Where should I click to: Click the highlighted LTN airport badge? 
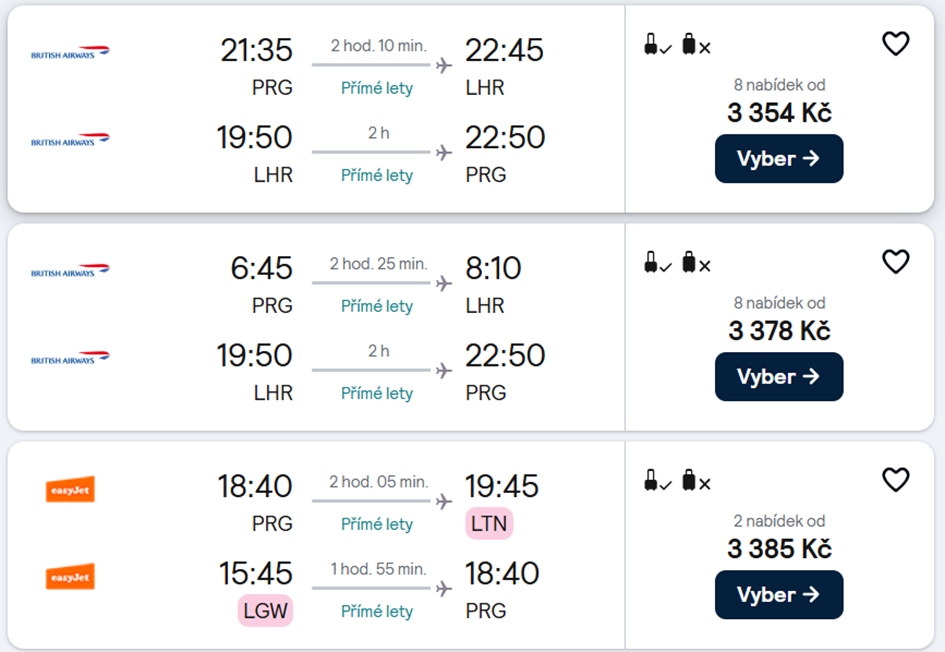[488, 523]
